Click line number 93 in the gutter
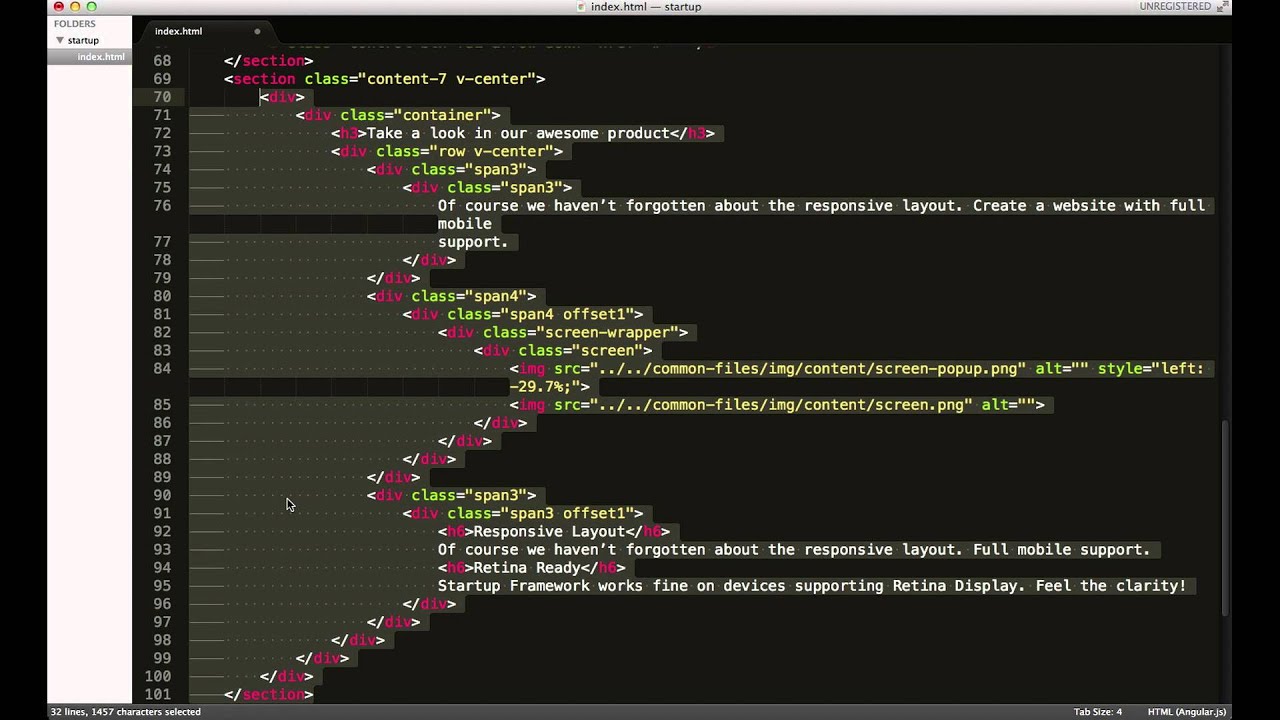Image resolution: width=1280 pixels, height=720 pixels. click(x=162, y=550)
